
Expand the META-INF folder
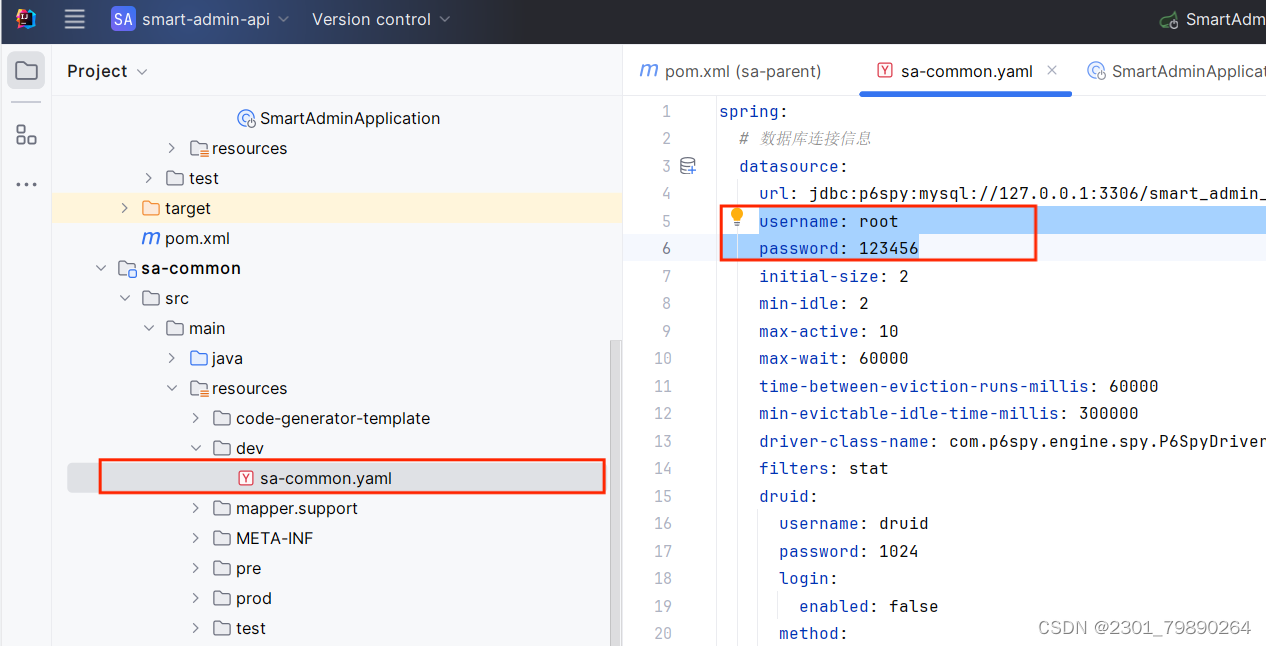click(196, 538)
